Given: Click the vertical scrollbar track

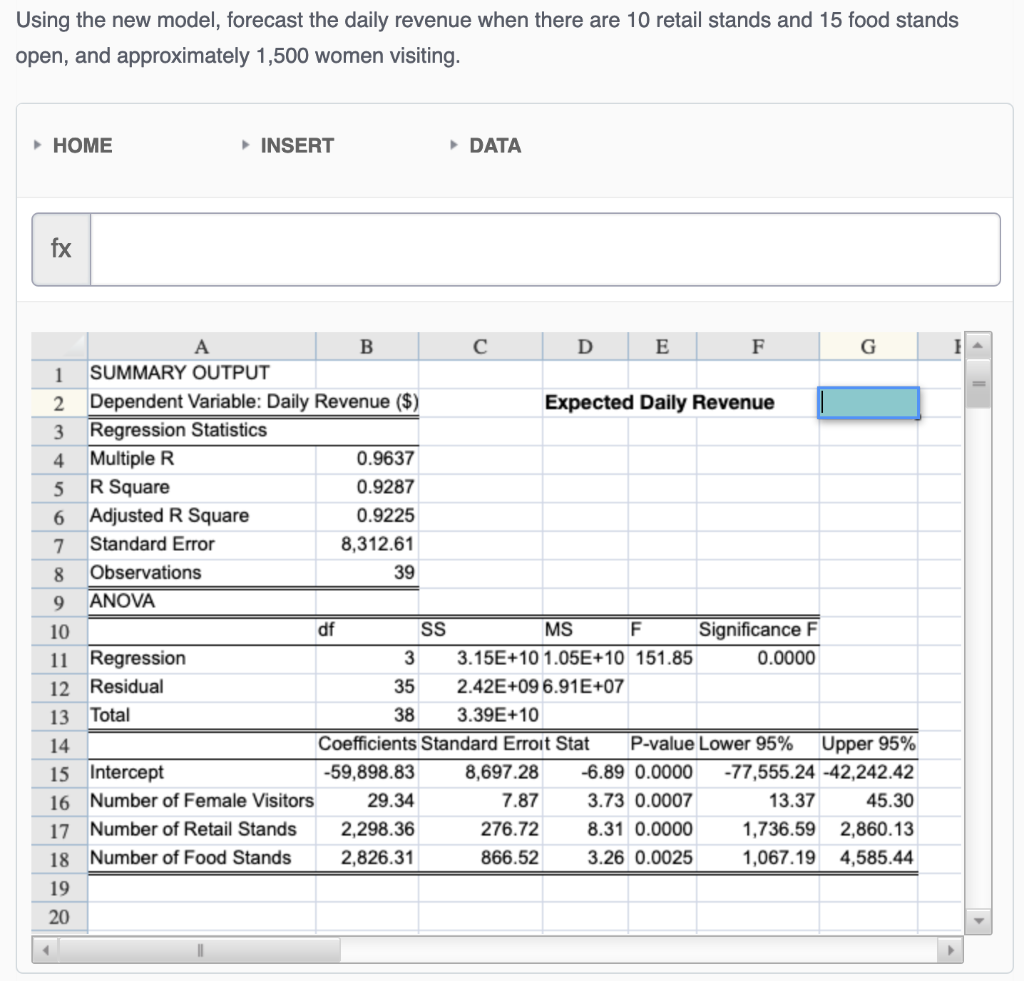Looking at the screenshot, I should tap(979, 650).
